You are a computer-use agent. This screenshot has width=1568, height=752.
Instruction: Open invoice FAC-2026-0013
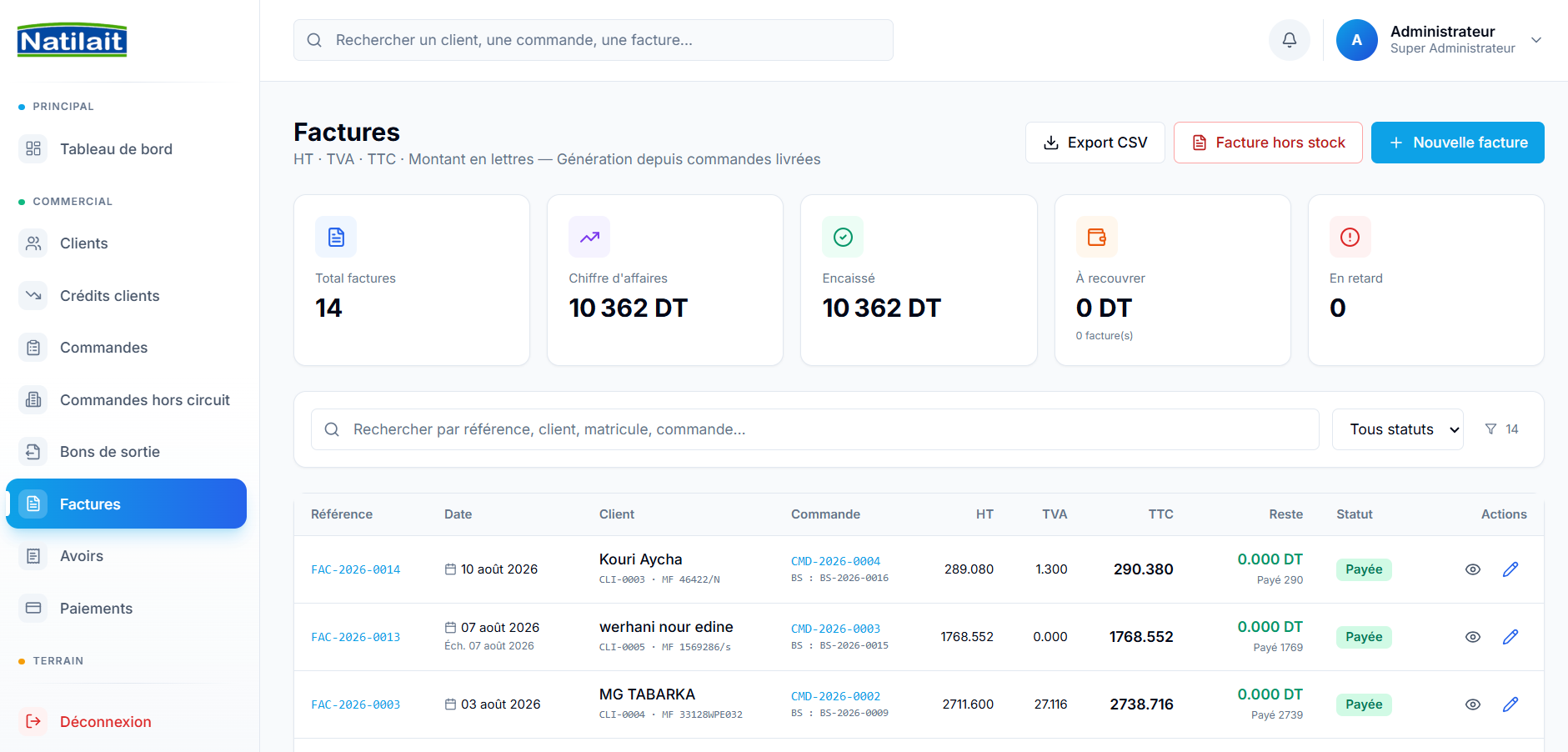pyautogui.click(x=355, y=637)
